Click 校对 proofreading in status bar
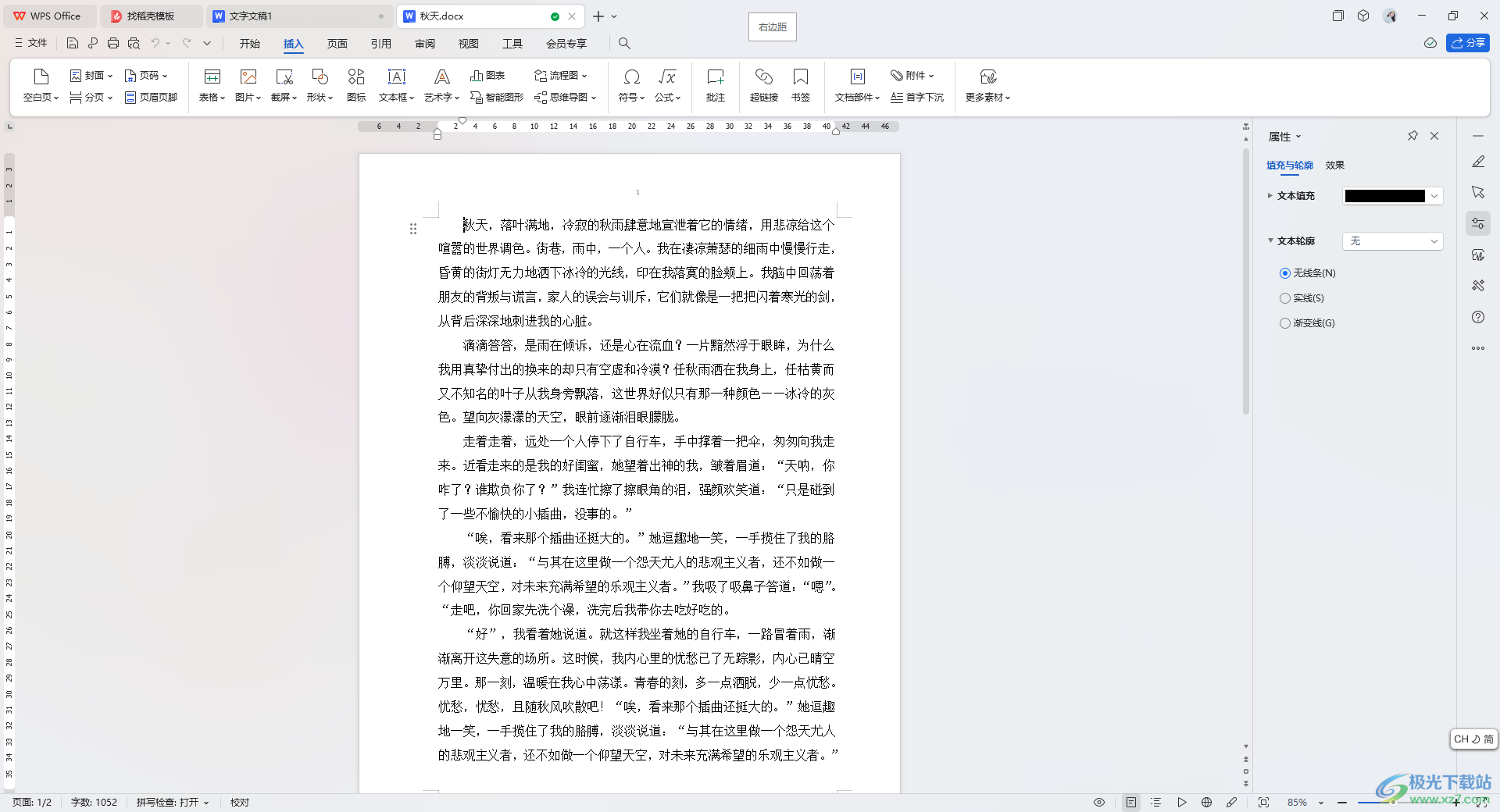Image resolution: width=1500 pixels, height=812 pixels. [x=240, y=803]
